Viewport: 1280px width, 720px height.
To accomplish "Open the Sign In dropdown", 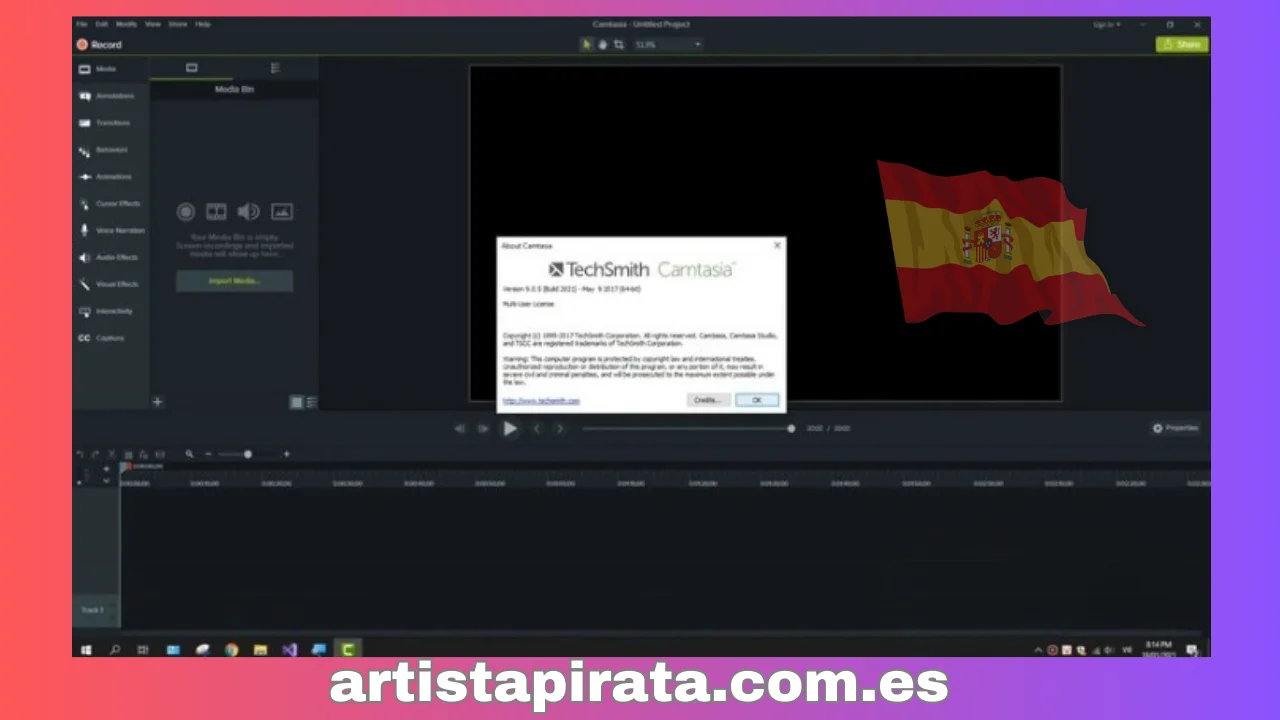I will coord(1107,24).
